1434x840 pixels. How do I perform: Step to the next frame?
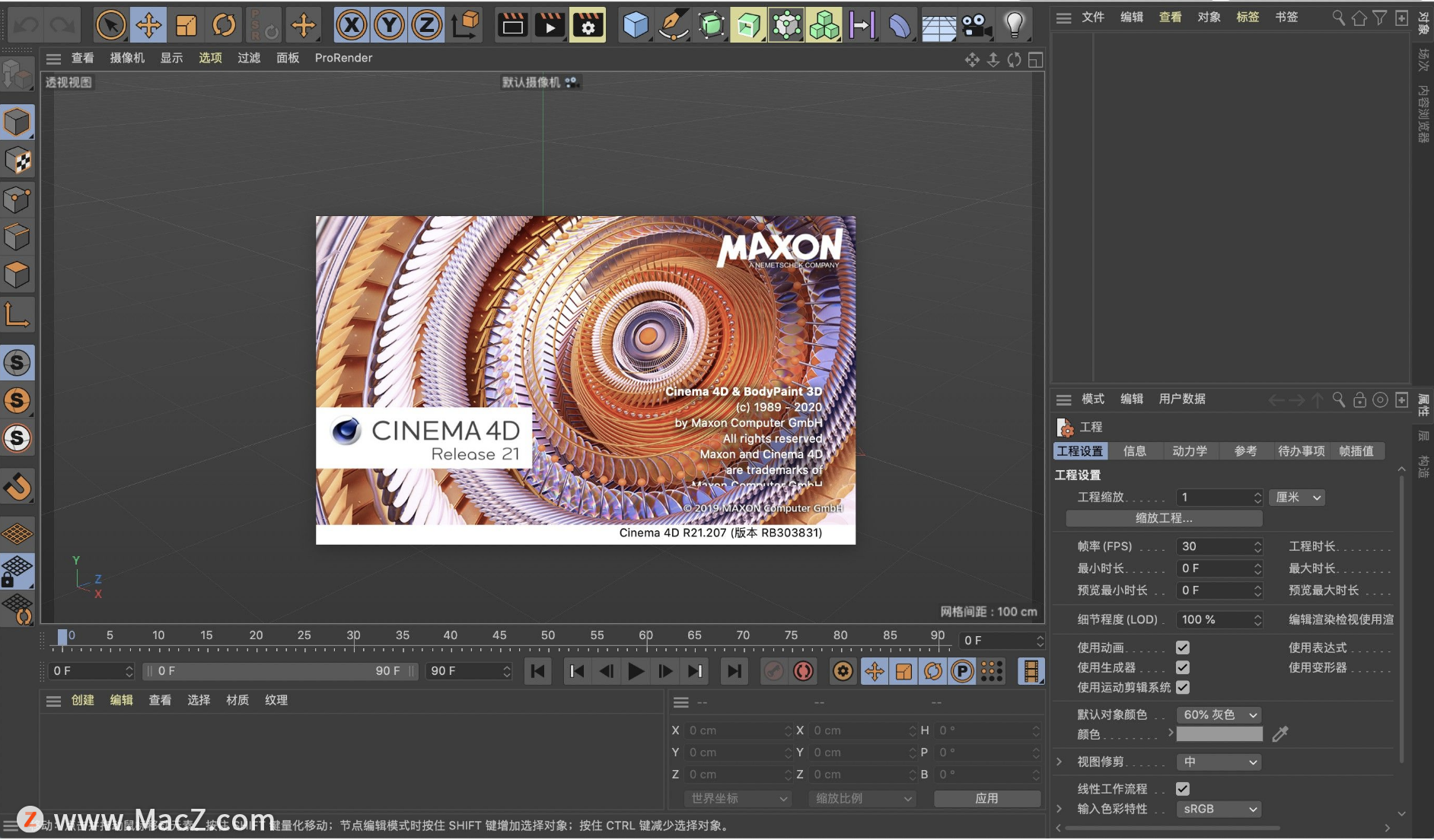pyautogui.click(x=665, y=671)
